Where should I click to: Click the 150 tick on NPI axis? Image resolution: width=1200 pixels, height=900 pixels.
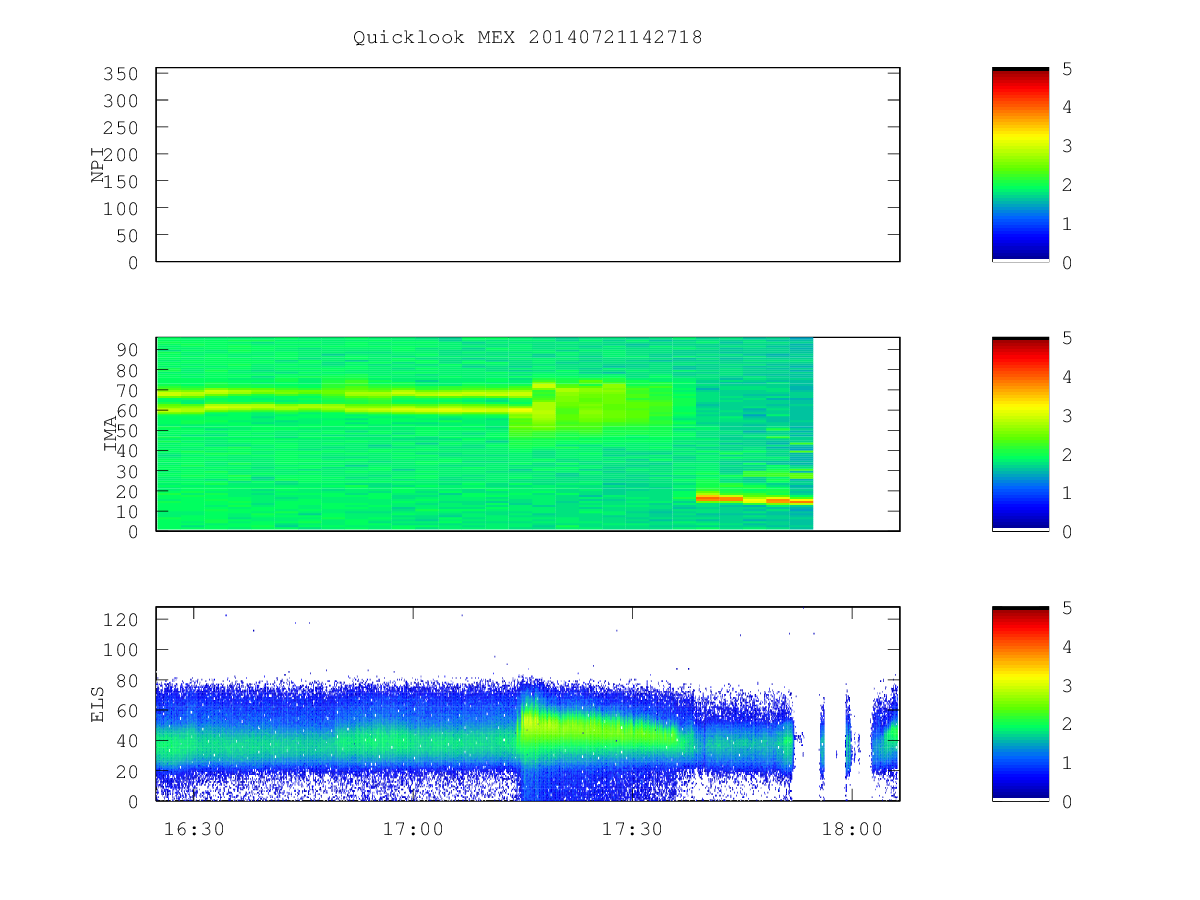[x=120, y=182]
